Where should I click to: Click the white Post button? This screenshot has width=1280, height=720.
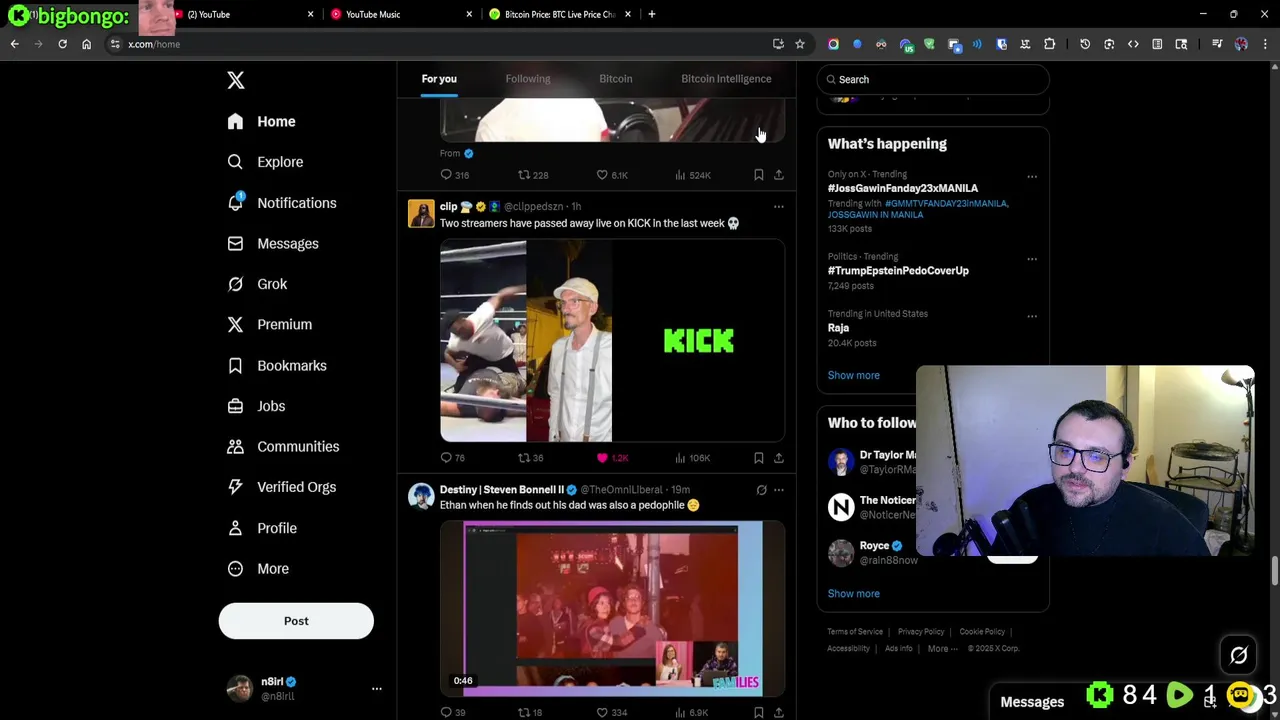(x=296, y=621)
